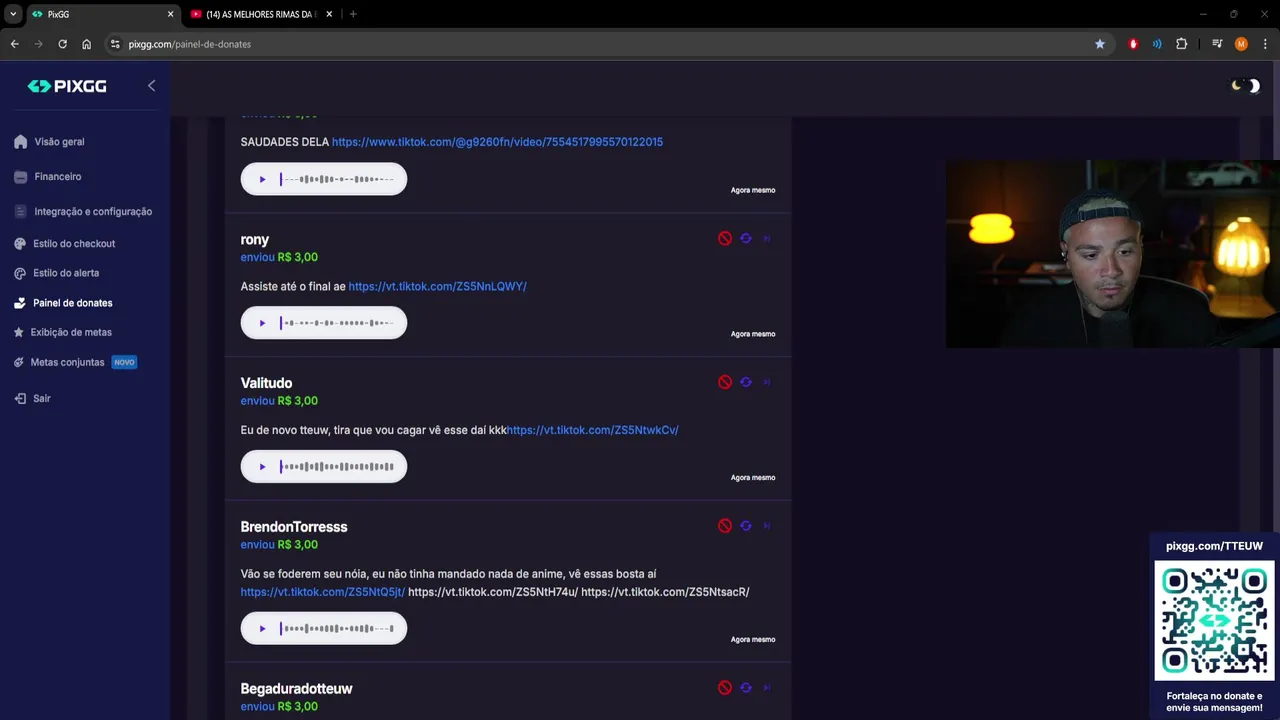The image size is (1280, 720).
Task: Click the browser home button
Action: coord(86,44)
